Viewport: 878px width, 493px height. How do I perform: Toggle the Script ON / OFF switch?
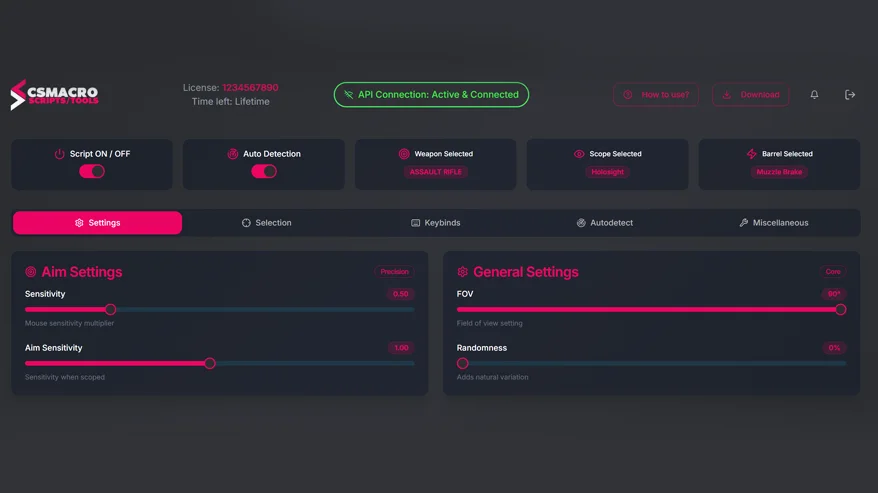[92, 171]
